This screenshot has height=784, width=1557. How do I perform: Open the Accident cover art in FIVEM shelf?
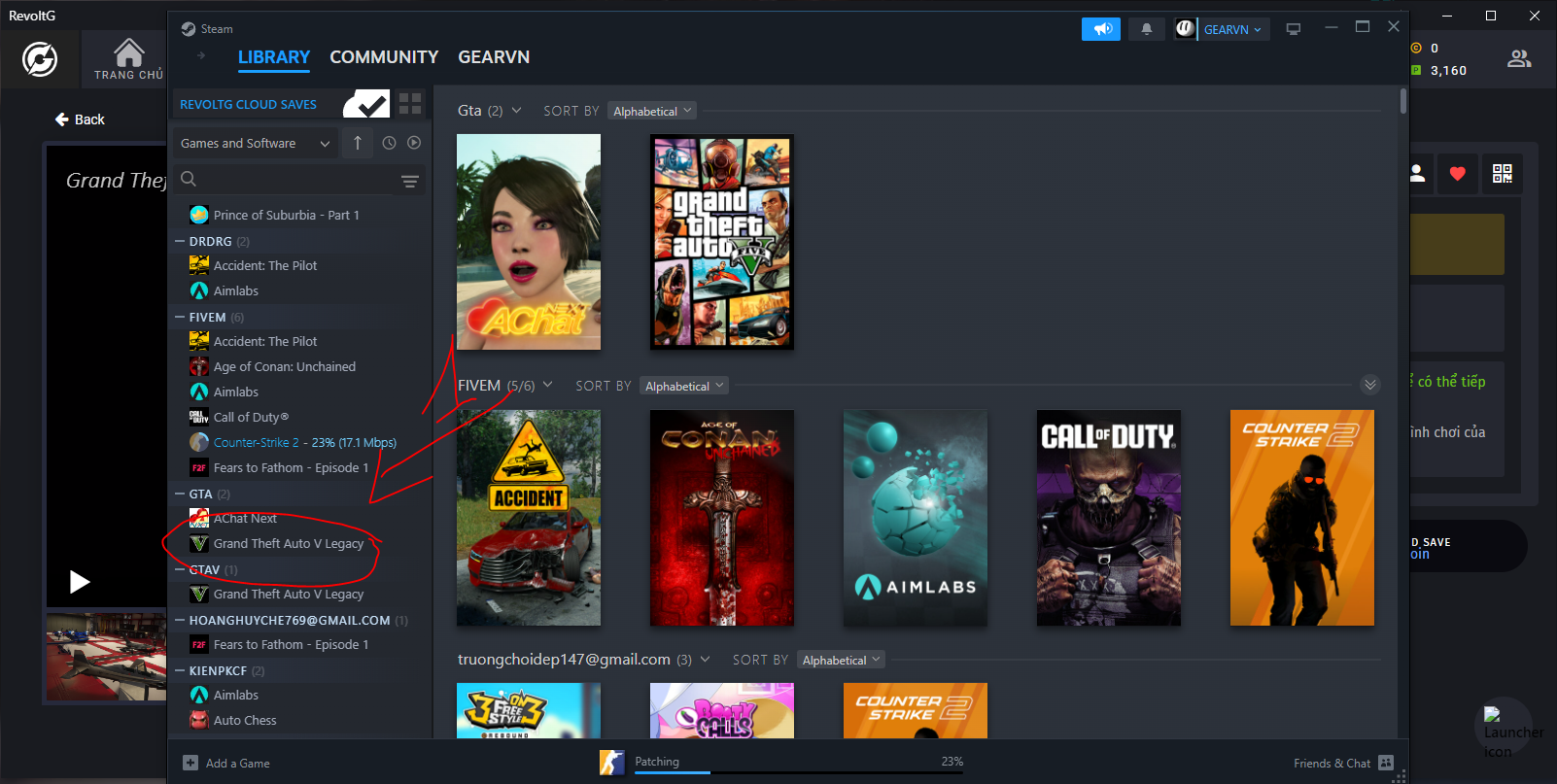click(x=529, y=518)
